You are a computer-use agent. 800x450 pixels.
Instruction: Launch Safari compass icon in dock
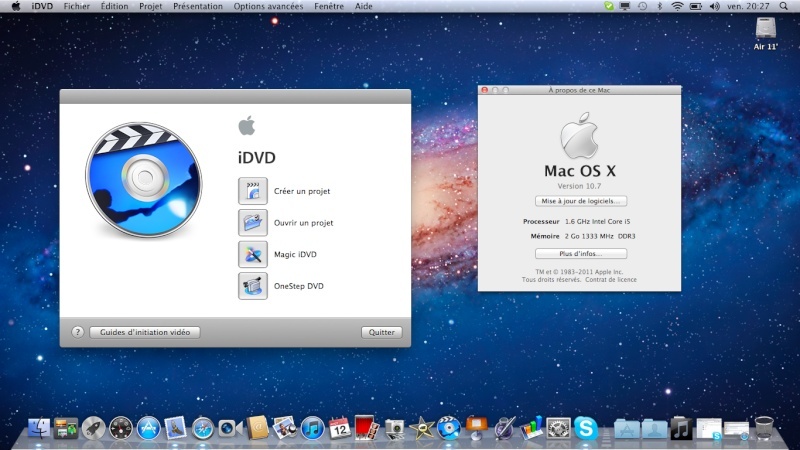[203, 428]
